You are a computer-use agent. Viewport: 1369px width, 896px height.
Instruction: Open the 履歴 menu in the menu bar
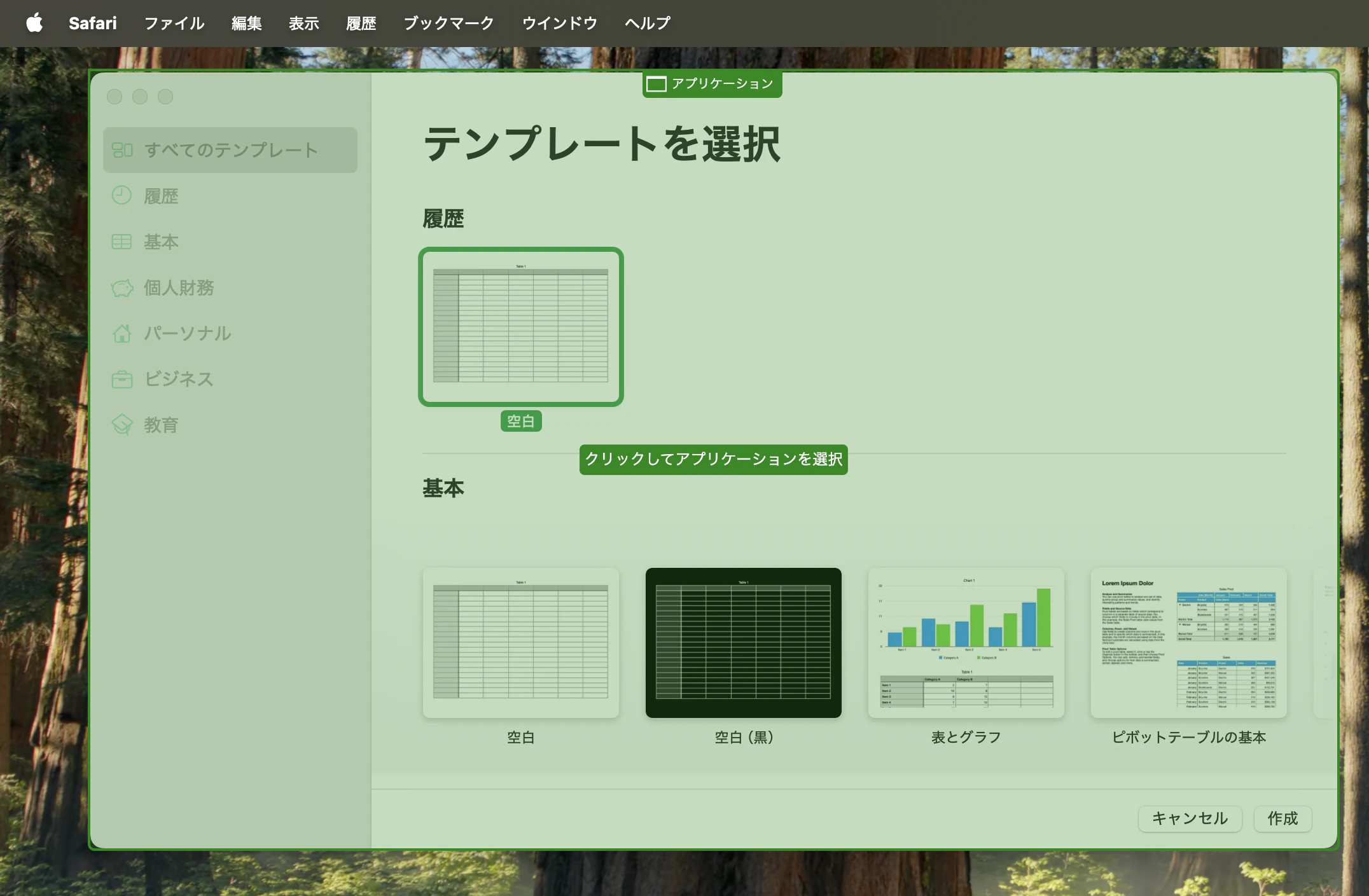(361, 24)
